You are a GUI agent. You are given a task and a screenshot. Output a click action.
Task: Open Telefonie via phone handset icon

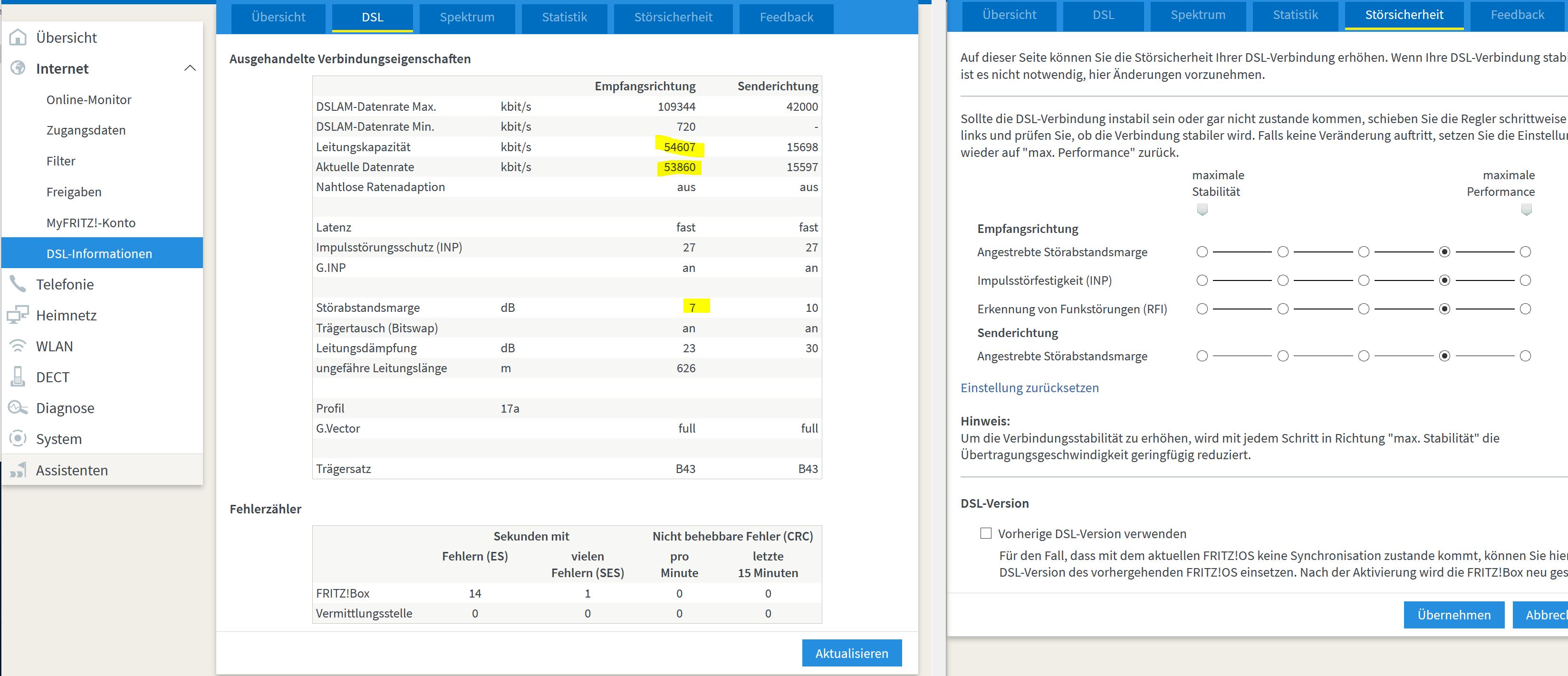(18, 284)
